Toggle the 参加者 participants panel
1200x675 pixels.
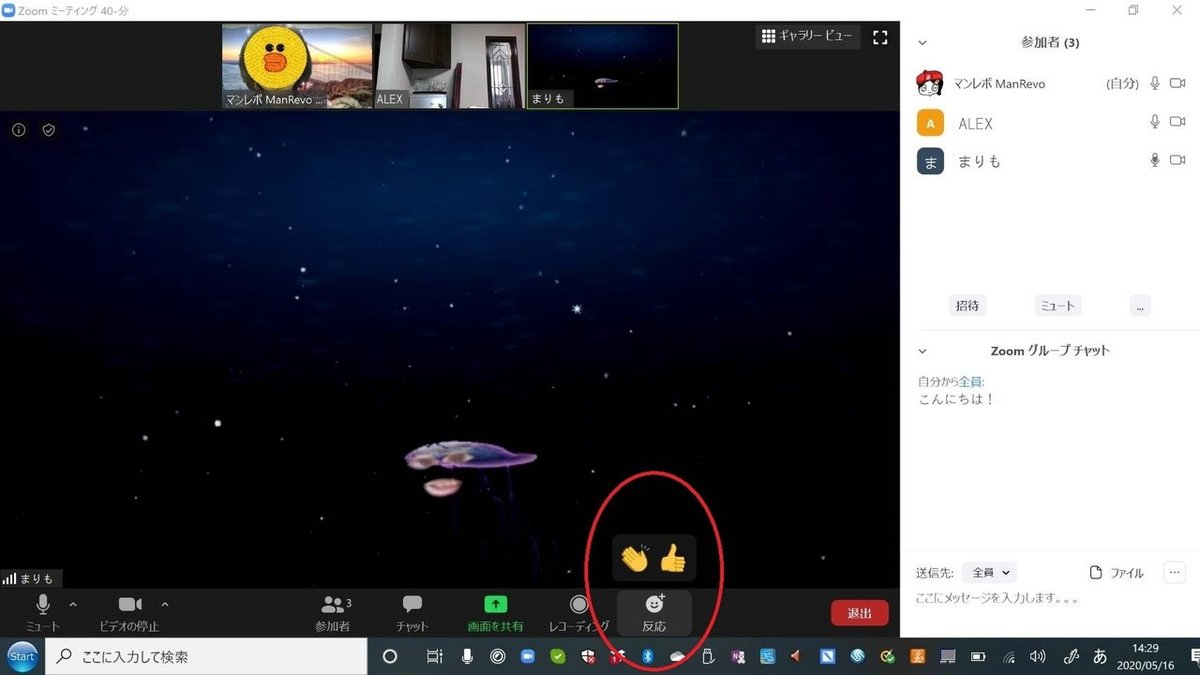(x=333, y=612)
